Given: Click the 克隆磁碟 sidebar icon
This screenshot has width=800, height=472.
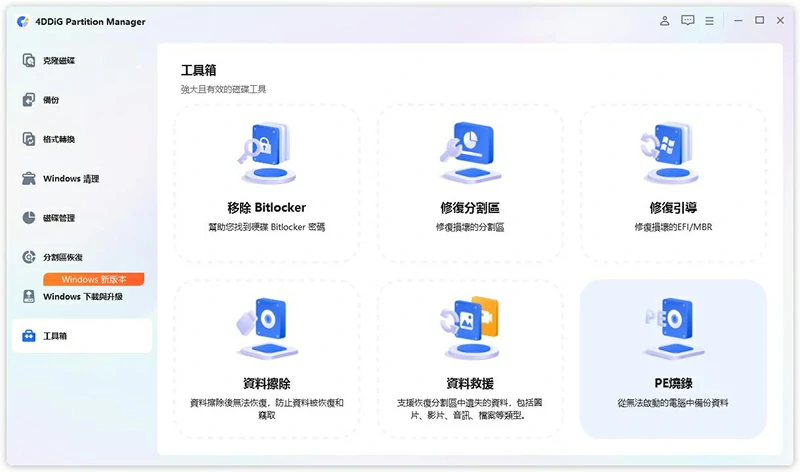Looking at the screenshot, I should (29, 60).
